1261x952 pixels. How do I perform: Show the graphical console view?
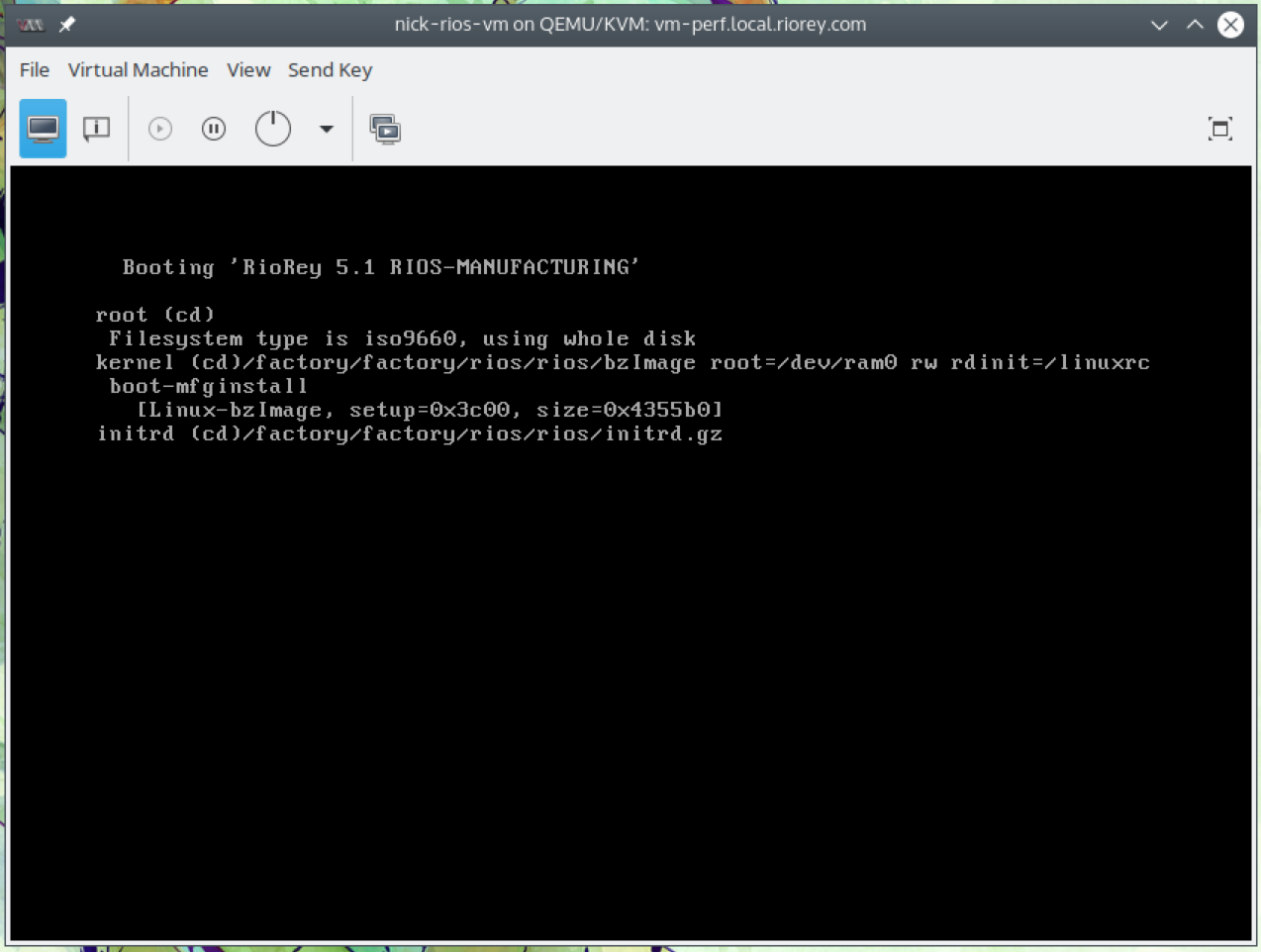point(43,129)
